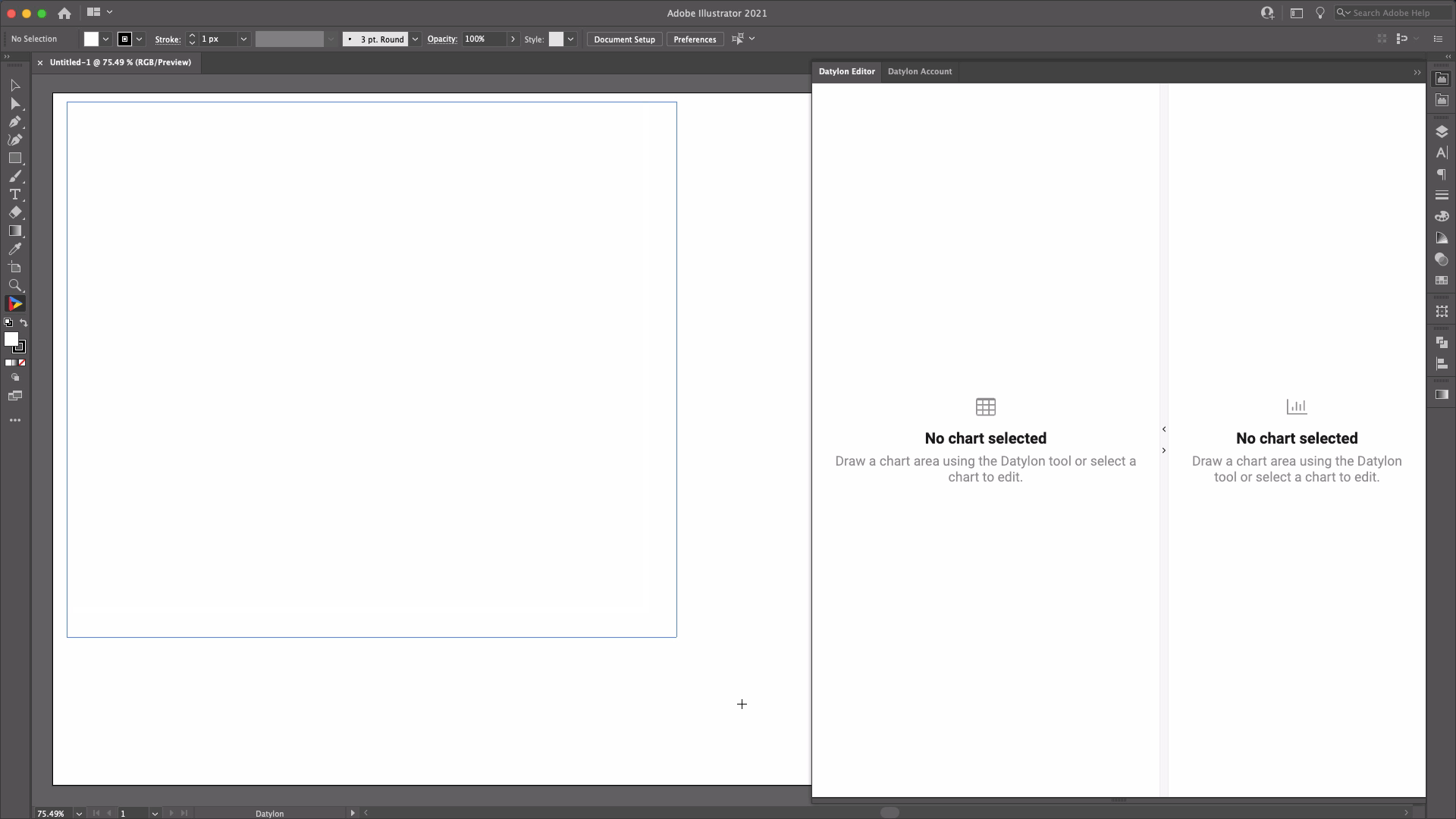Click the Document Setup button
The image size is (1456, 819).
(x=623, y=39)
